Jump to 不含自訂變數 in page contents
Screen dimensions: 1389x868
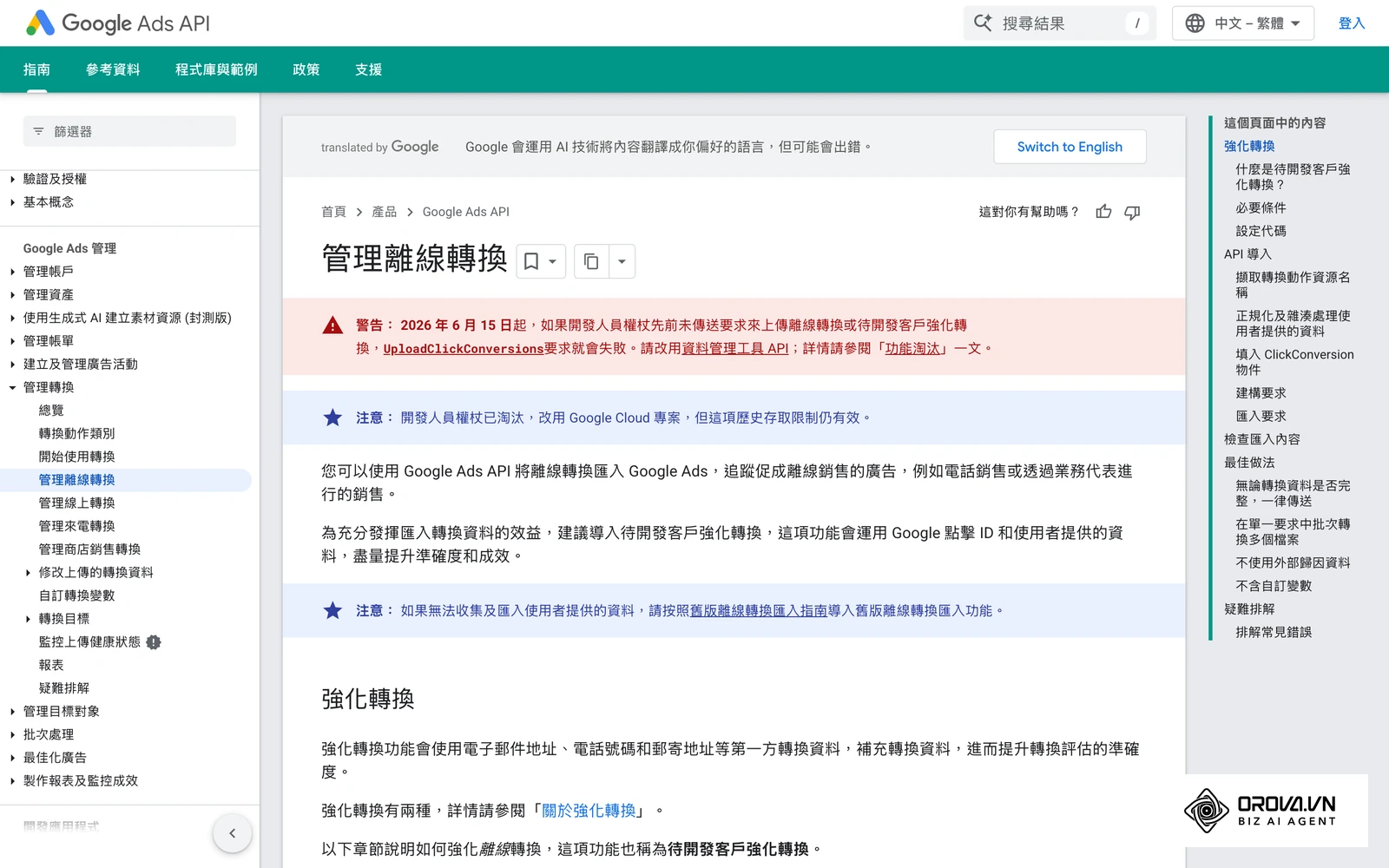click(x=1274, y=587)
